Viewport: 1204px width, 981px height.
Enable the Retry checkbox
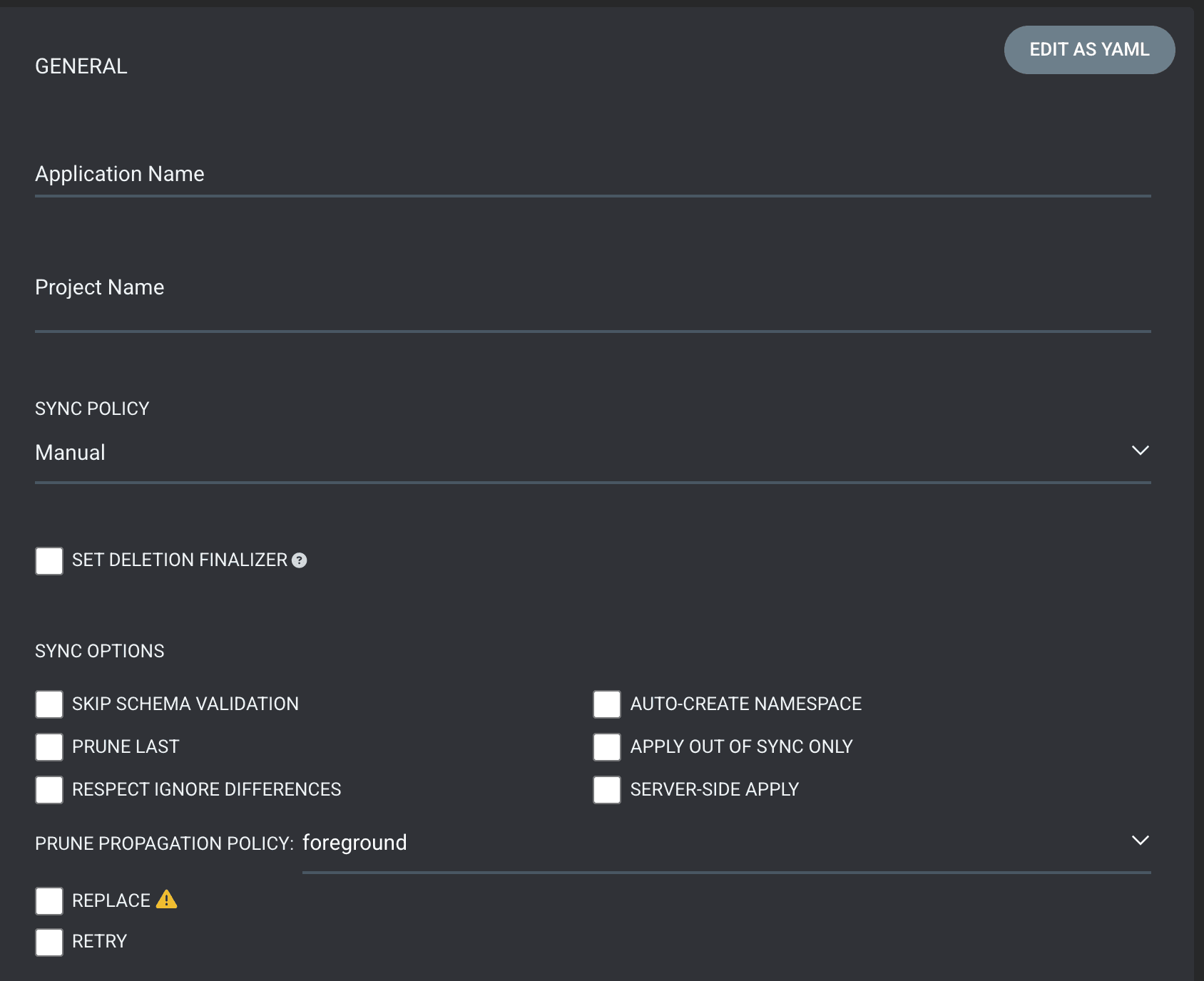point(49,943)
